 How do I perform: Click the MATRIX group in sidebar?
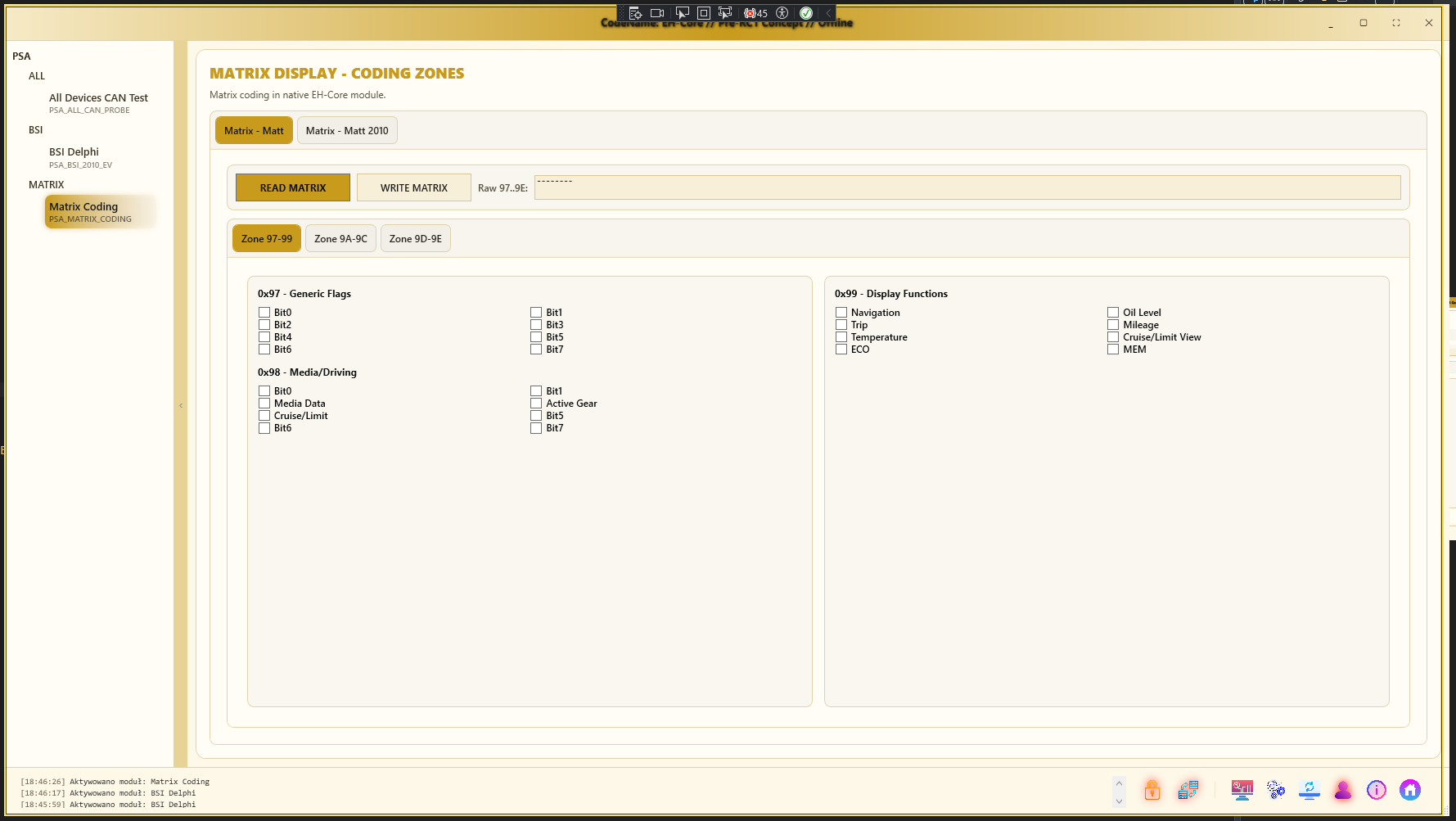tap(47, 184)
